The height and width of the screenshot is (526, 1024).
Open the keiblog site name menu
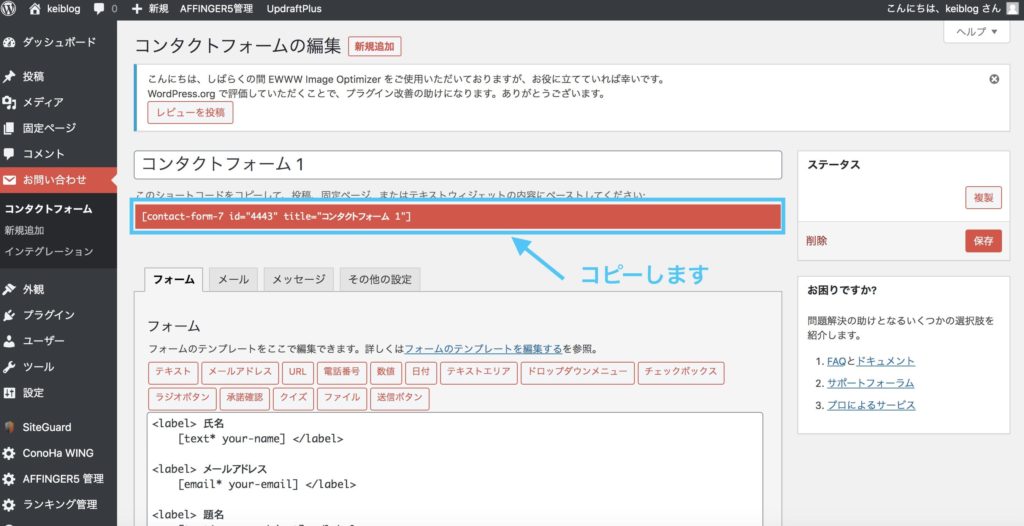[x=63, y=9]
